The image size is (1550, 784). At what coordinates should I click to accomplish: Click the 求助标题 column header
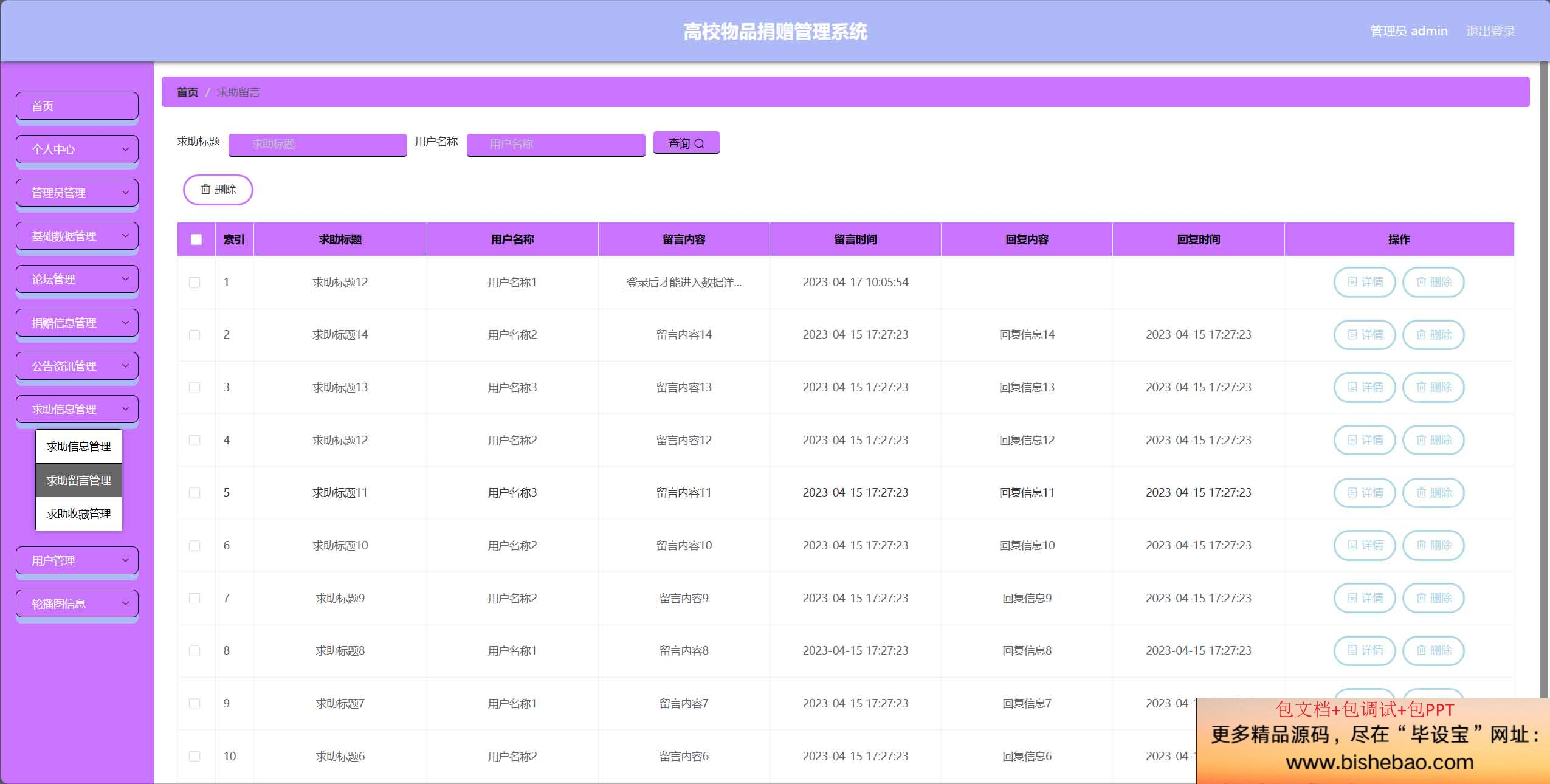click(x=340, y=239)
